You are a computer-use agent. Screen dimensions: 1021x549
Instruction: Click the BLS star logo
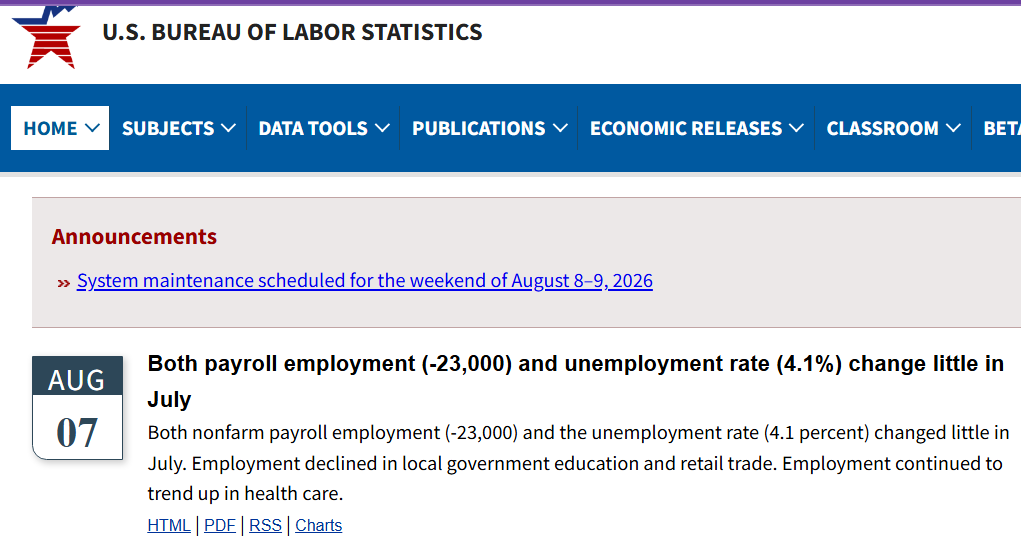tap(46, 36)
